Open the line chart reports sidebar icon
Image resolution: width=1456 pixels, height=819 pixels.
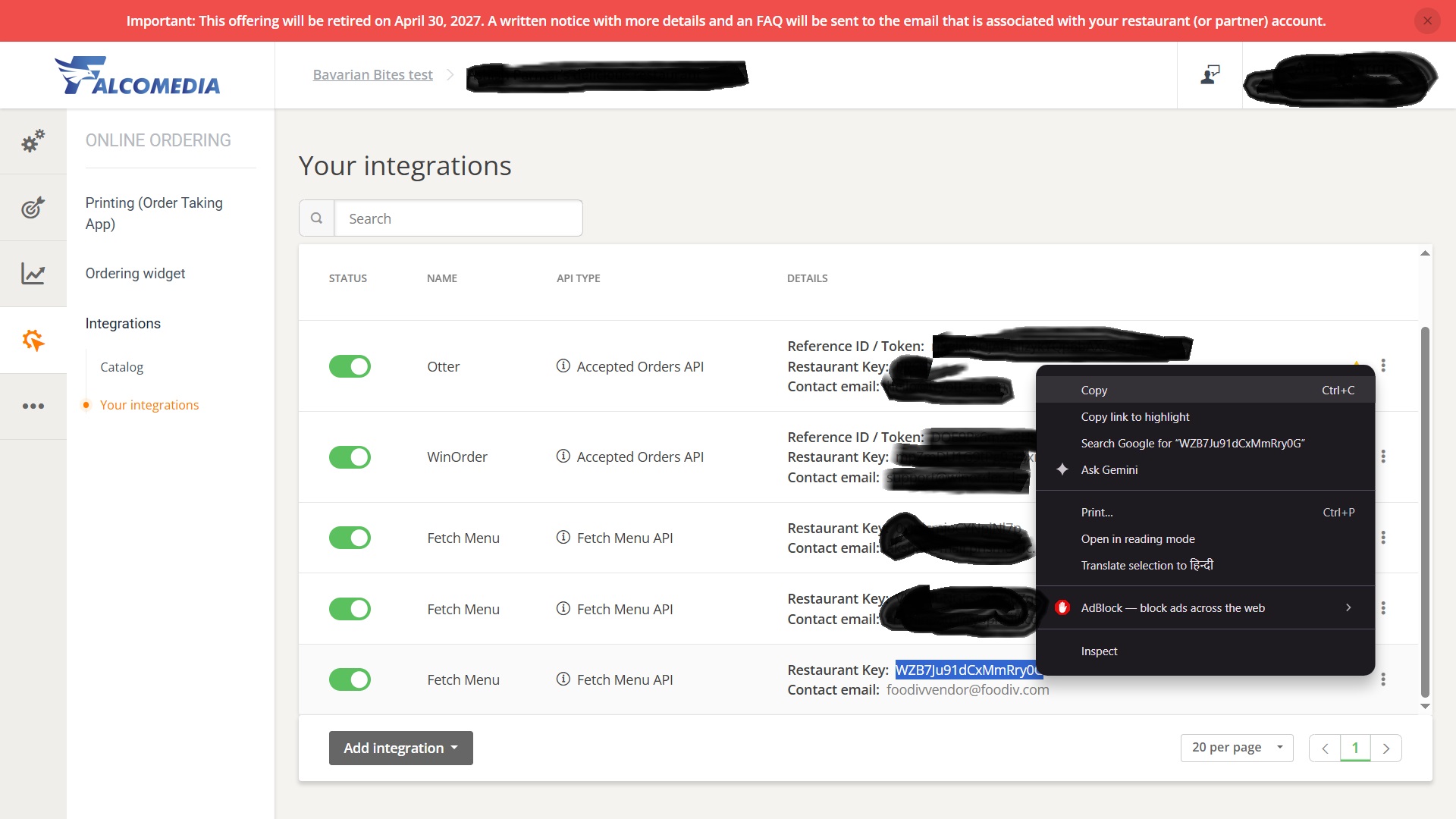click(x=33, y=273)
